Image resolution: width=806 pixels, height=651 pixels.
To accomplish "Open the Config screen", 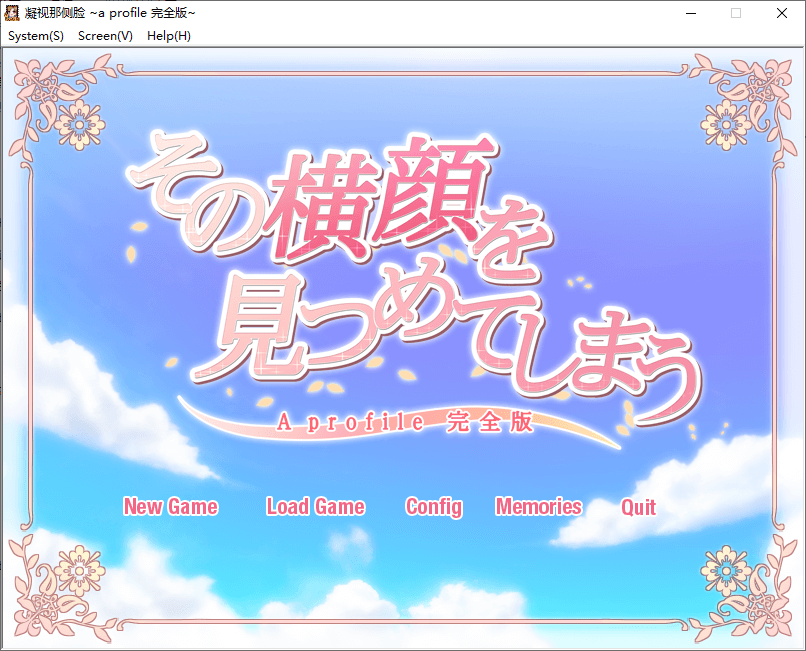I will (434, 507).
